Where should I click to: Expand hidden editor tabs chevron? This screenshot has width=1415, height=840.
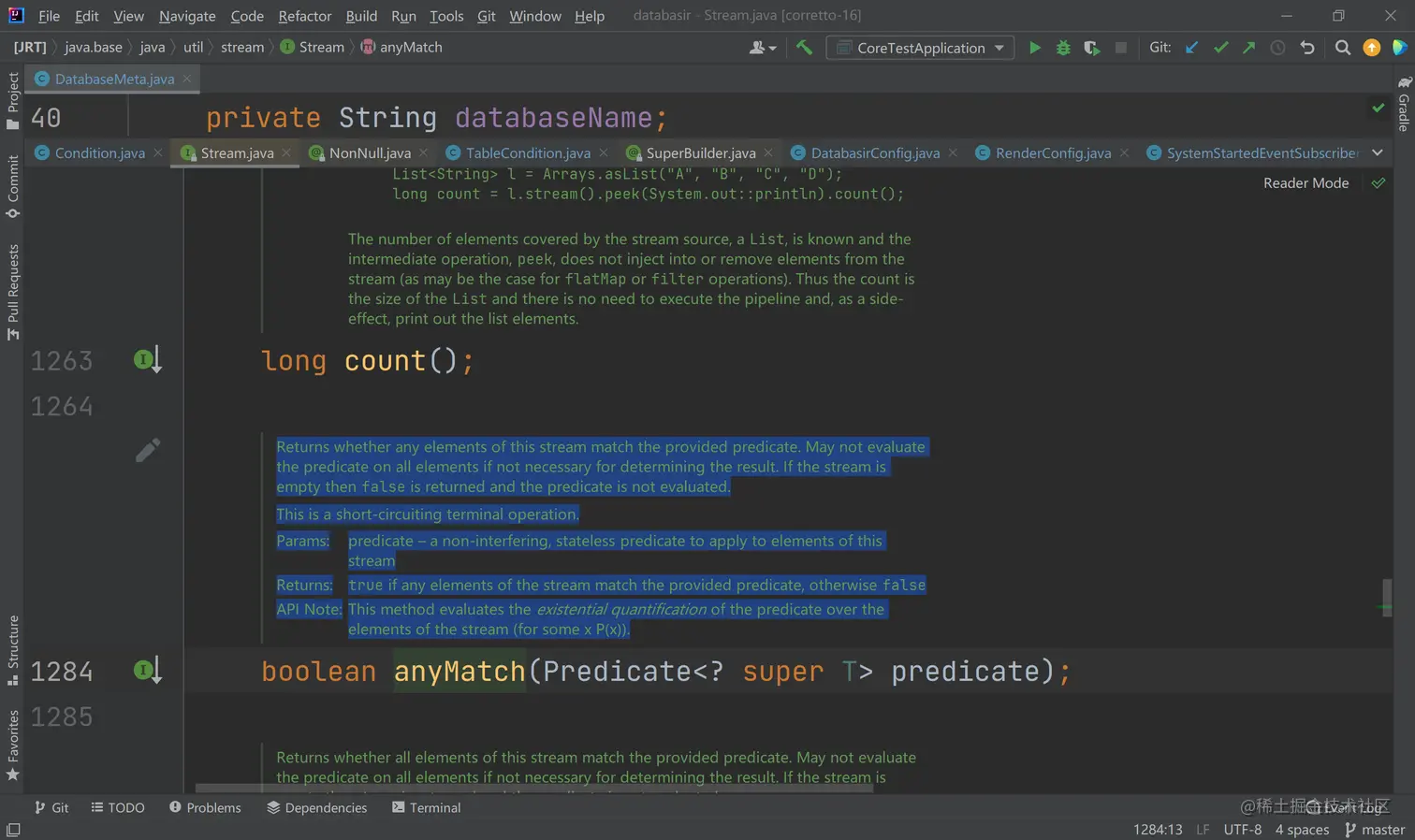coord(1378,152)
